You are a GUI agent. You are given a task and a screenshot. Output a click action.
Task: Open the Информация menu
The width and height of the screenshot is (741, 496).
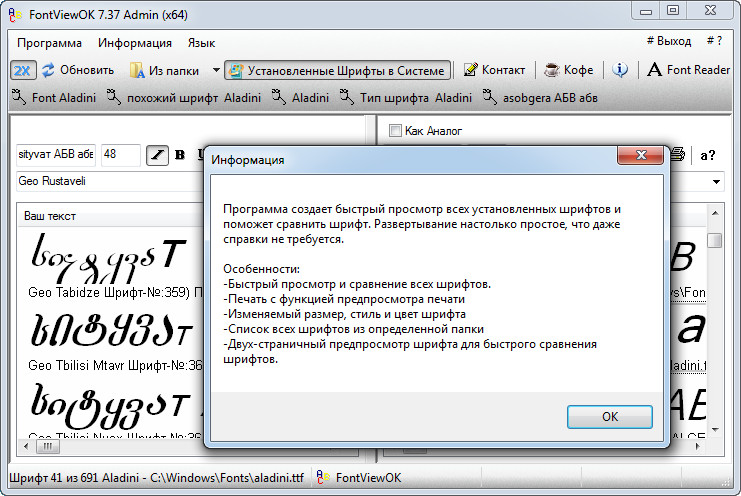(x=135, y=43)
